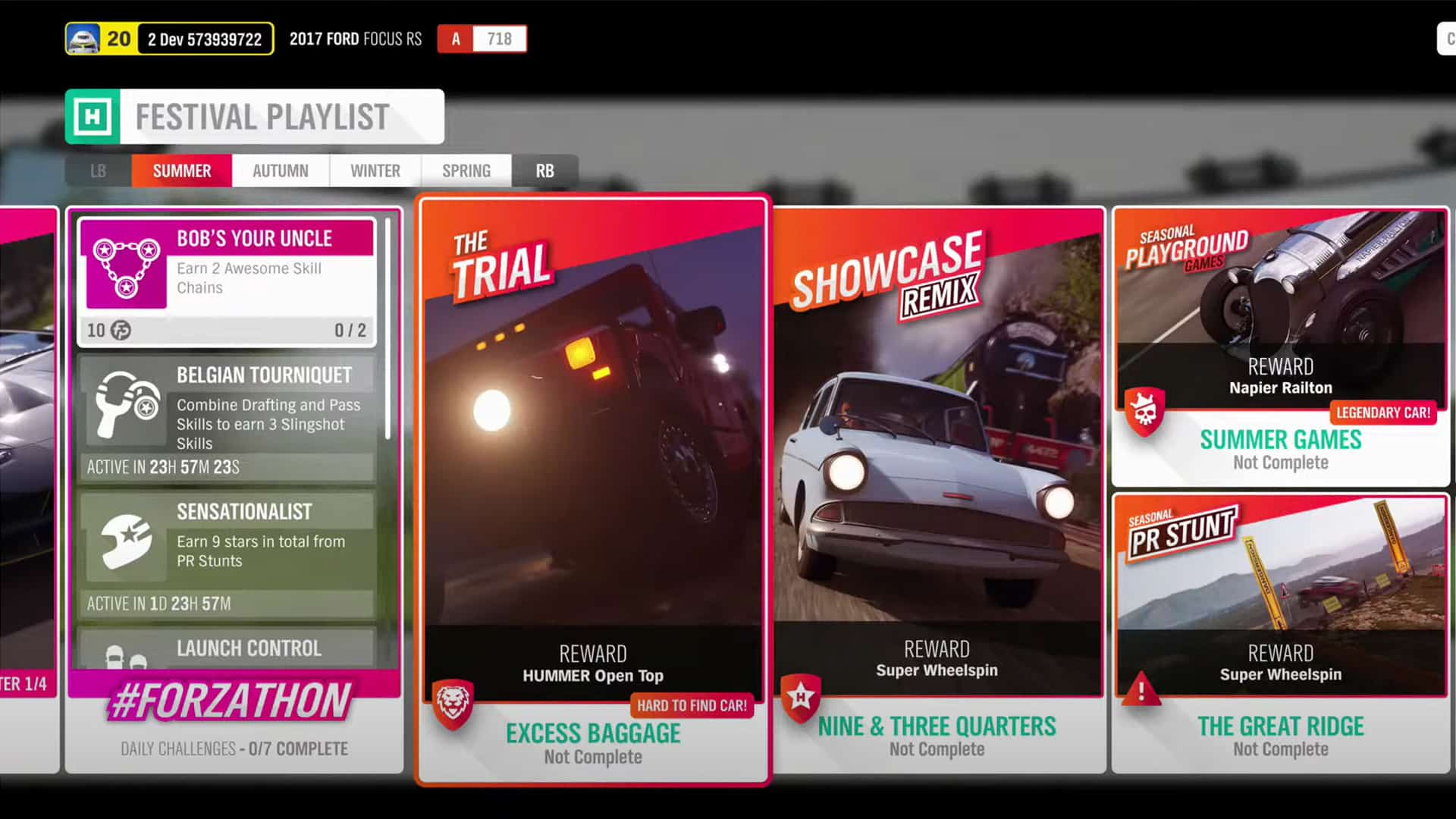This screenshot has width=1456, height=819.
Task: Switch to the Summer season tab
Action: click(x=182, y=171)
